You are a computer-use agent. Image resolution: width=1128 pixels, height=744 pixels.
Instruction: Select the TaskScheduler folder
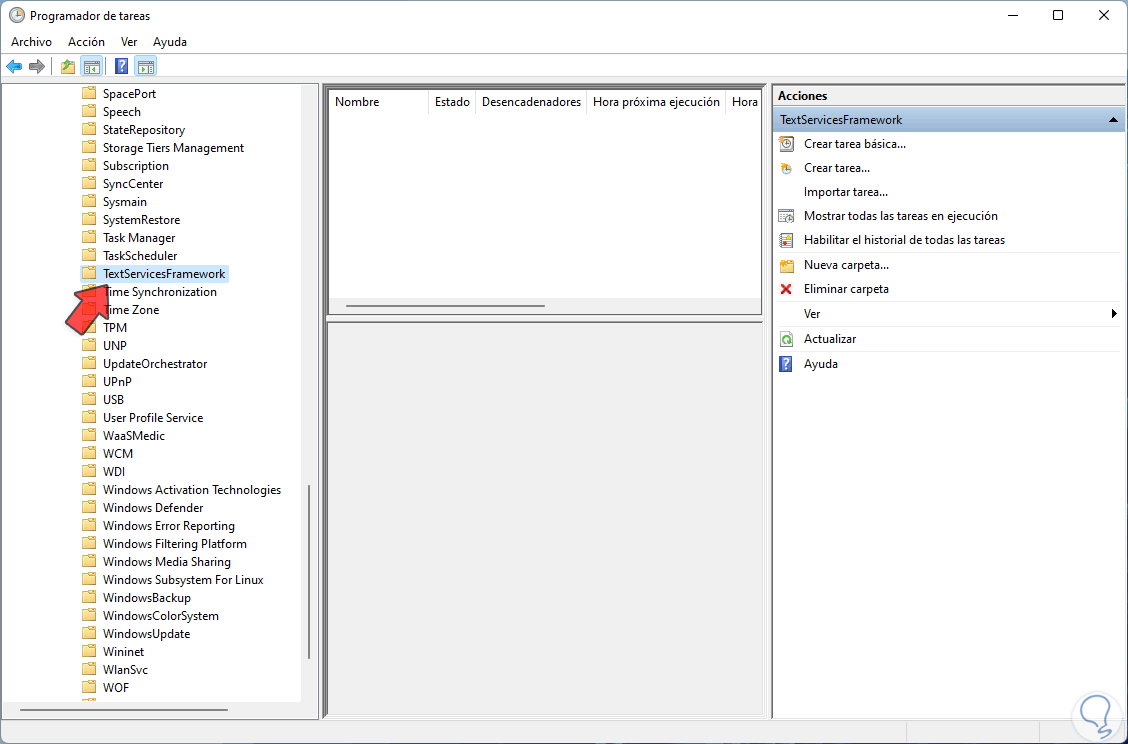(140, 255)
